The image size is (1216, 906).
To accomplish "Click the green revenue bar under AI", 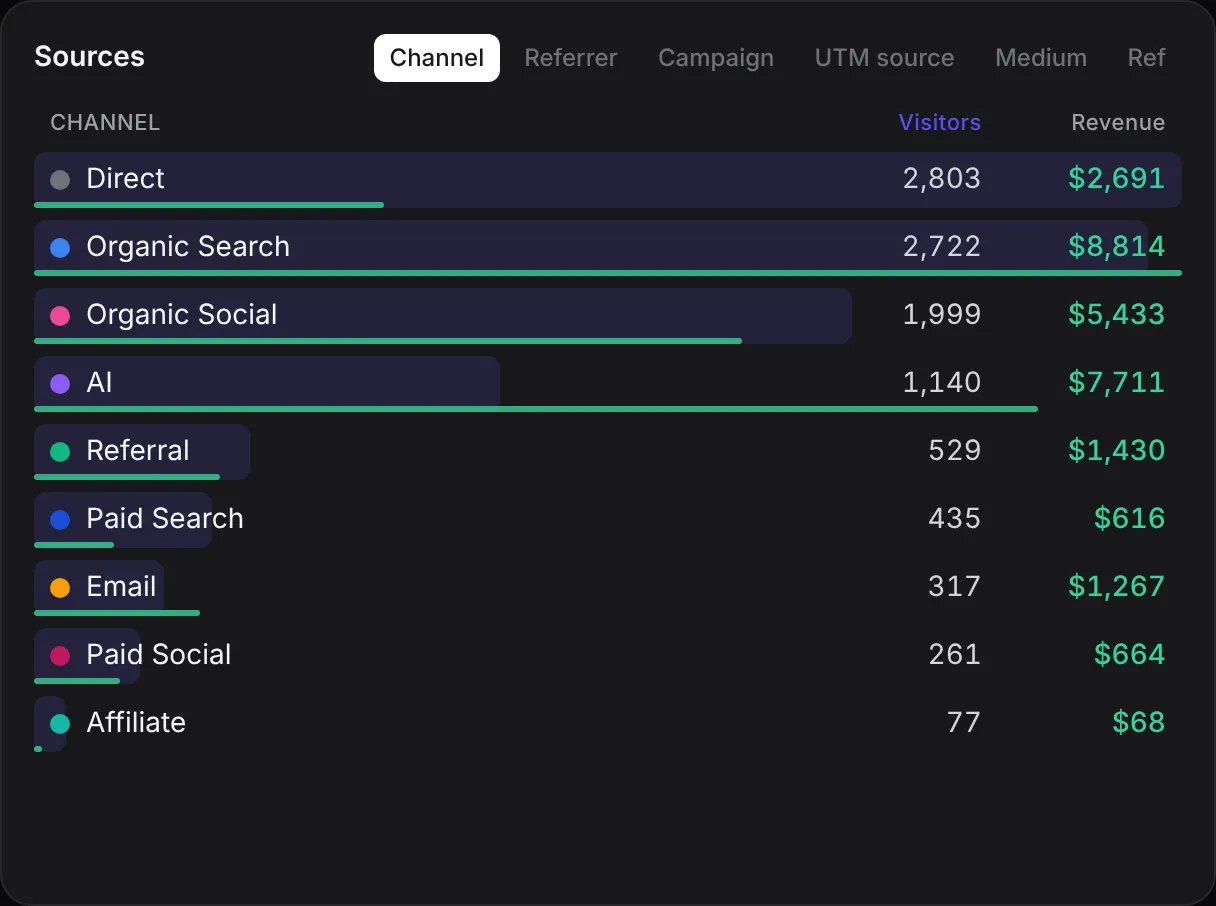I will 536,409.
